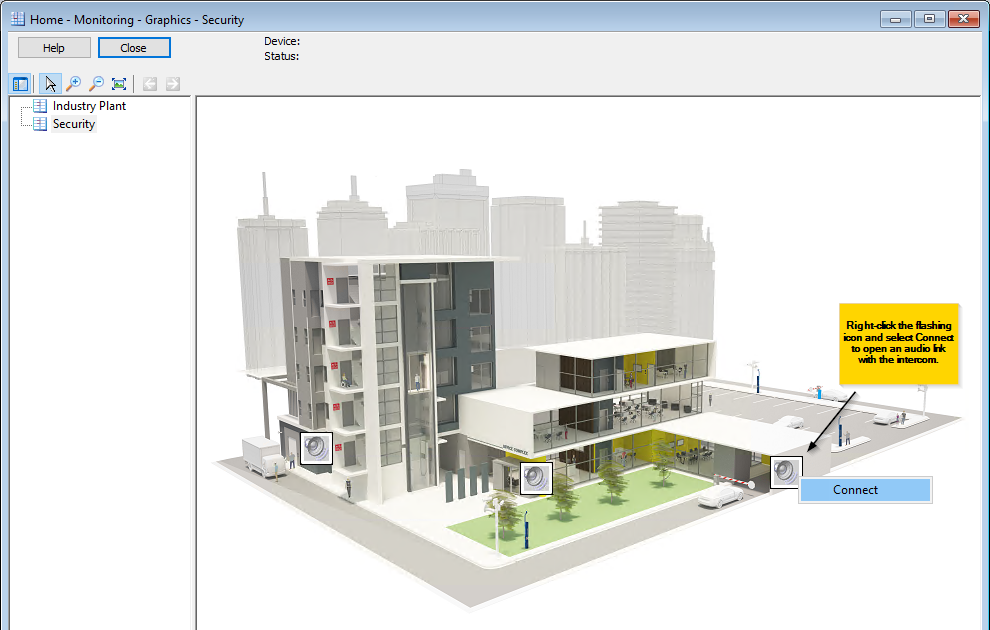The image size is (990, 630).
Task: Click the forward arrow in toolbar
Action: [x=173, y=84]
